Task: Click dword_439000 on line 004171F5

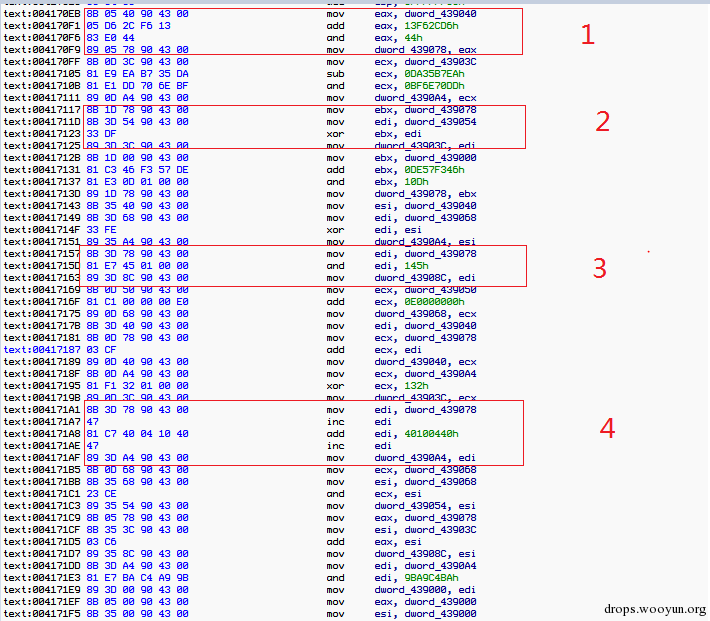Action: (440, 614)
